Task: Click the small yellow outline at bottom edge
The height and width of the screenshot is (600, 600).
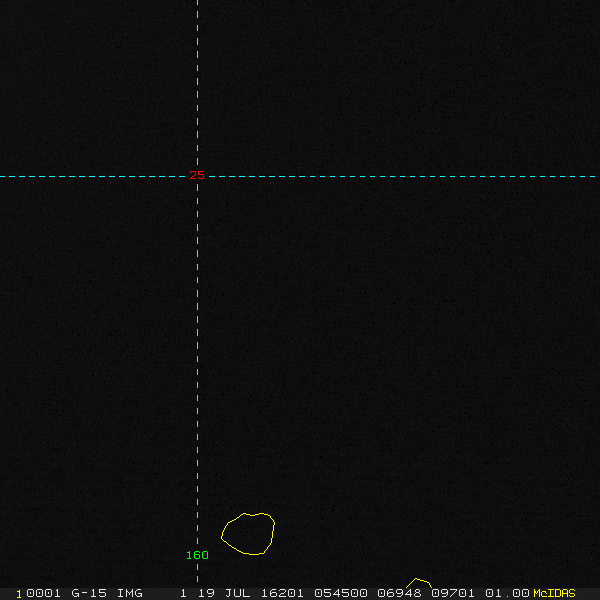Action: click(x=419, y=583)
